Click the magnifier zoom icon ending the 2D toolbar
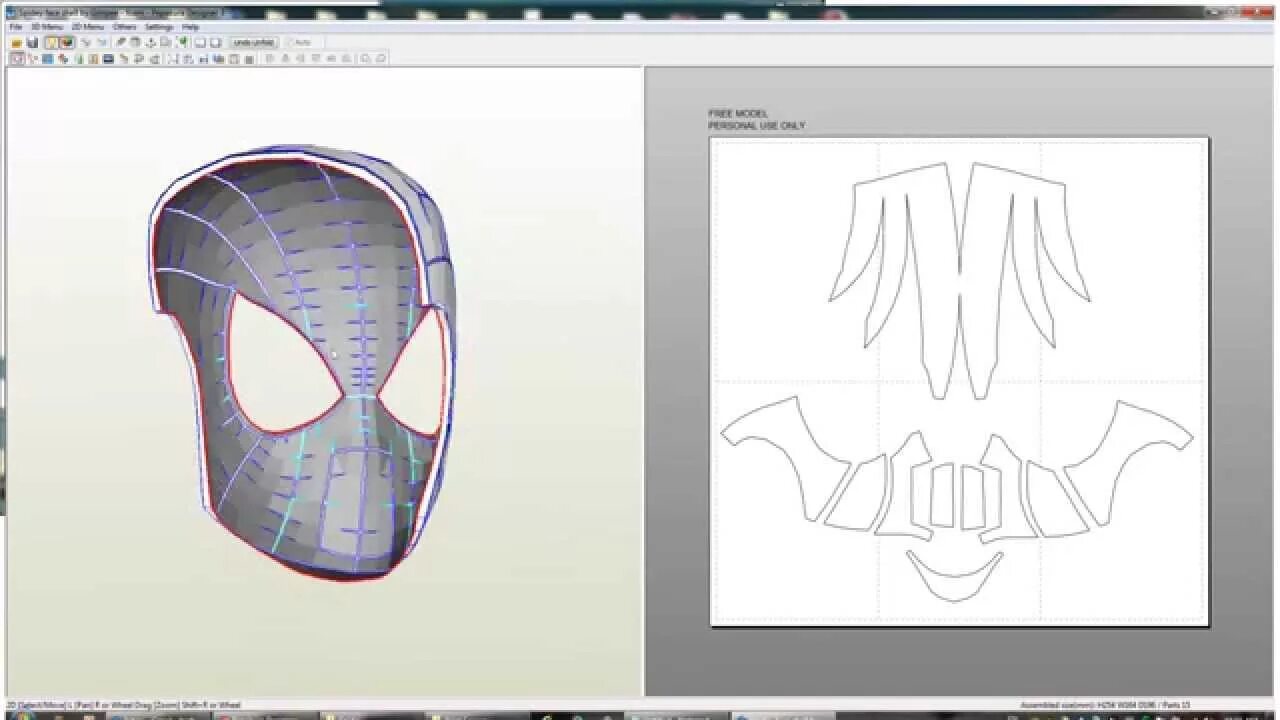Viewport: 1280px width, 720px height. (380, 59)
